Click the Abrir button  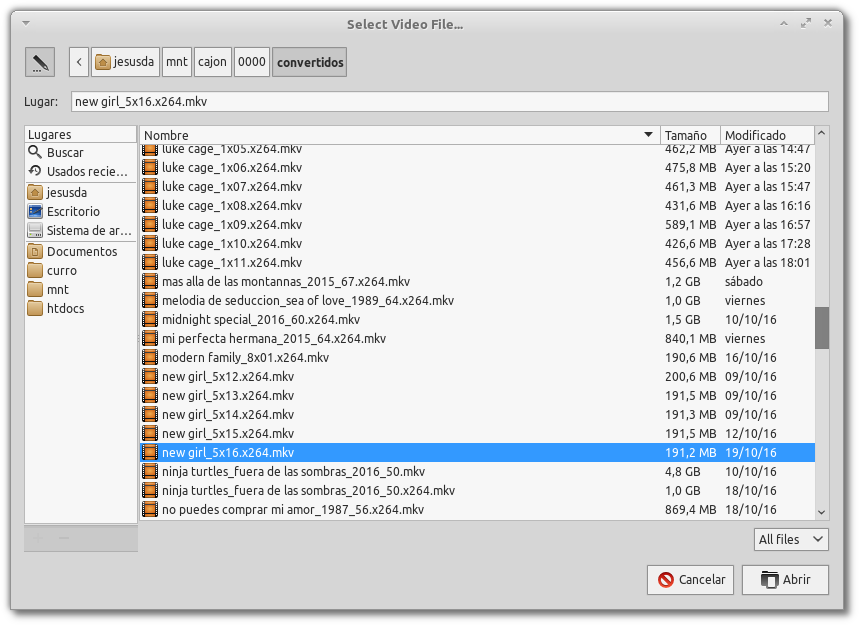click(784, 580)
